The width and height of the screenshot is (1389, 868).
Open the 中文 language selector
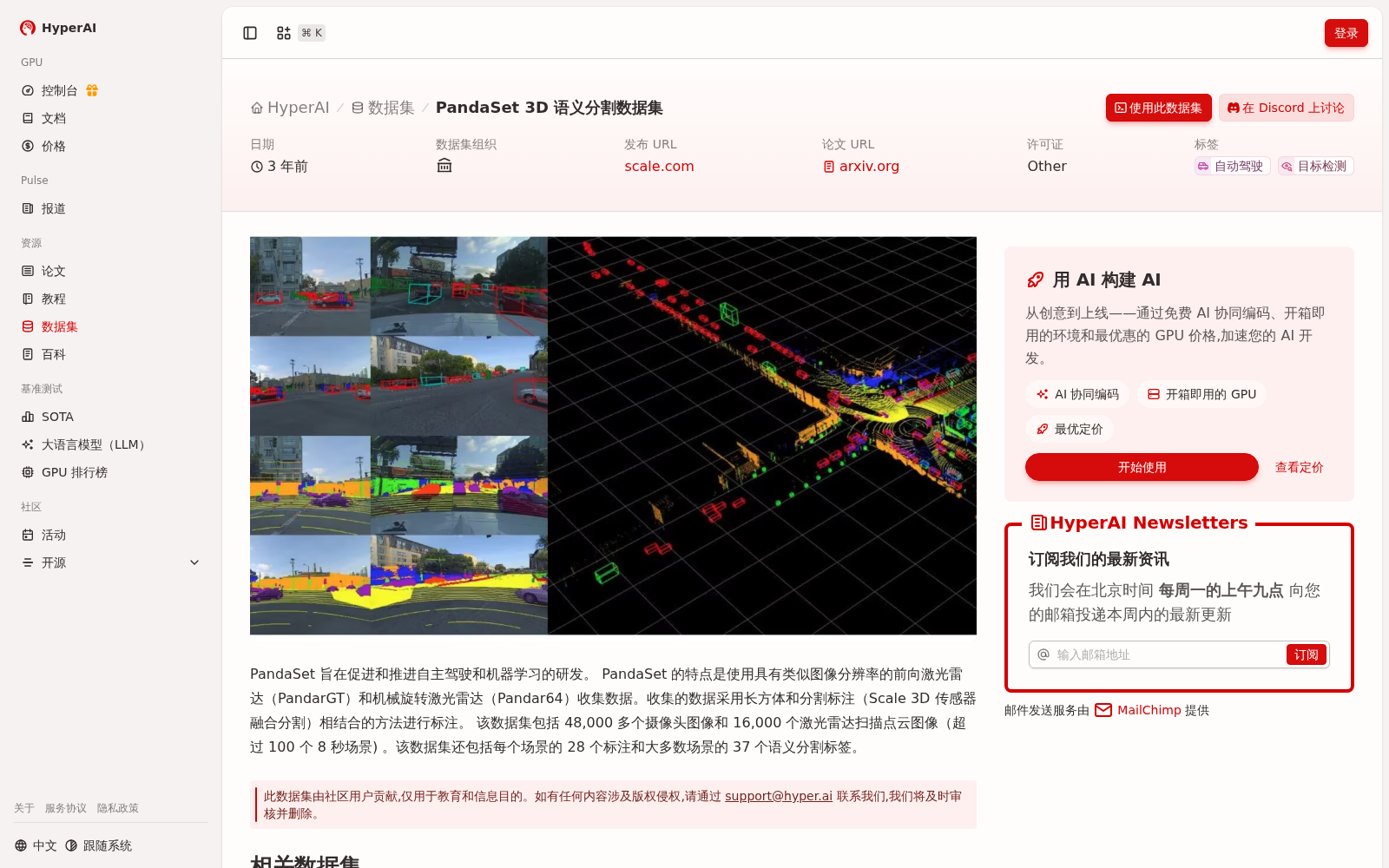36,845
